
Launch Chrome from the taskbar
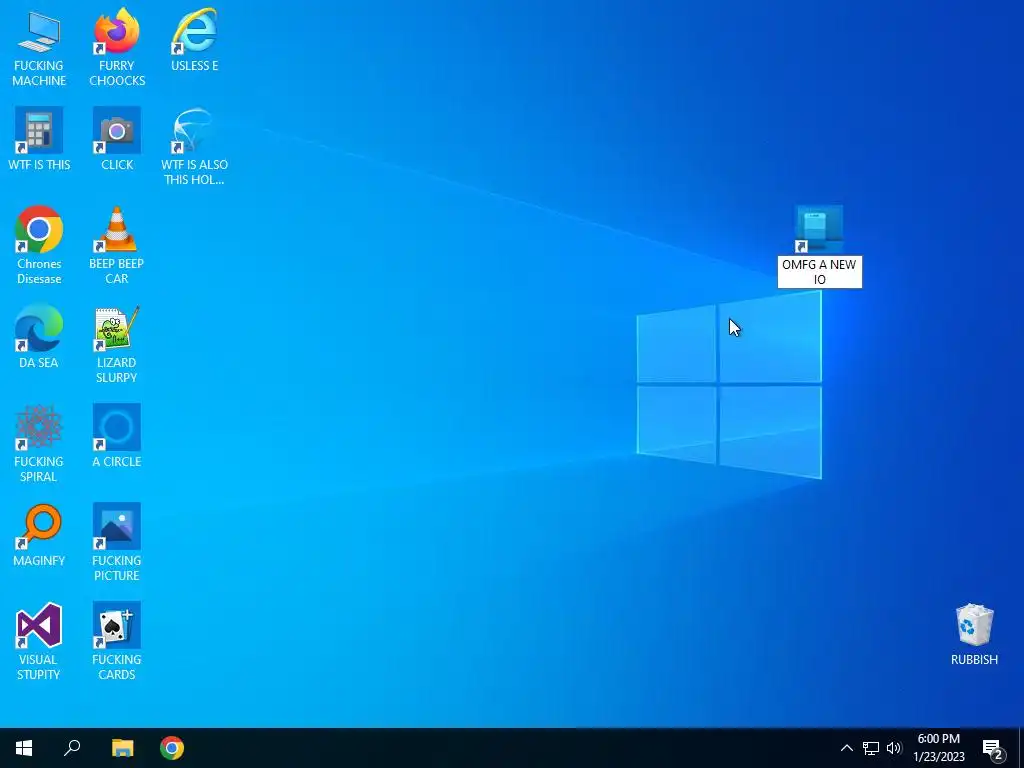point(172,748)
